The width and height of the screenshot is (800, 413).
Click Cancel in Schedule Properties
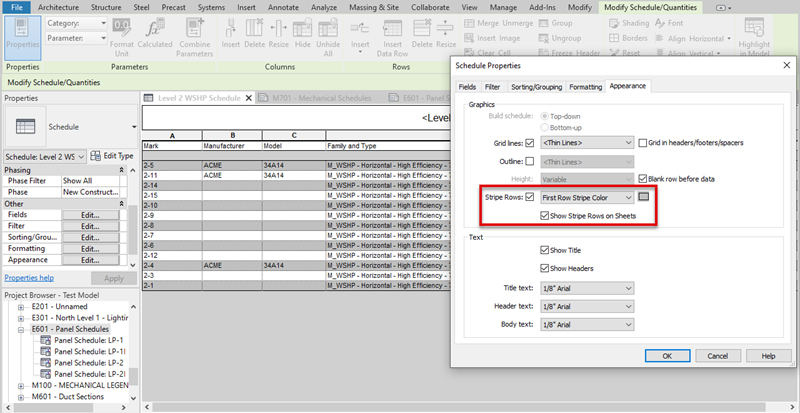717,356
